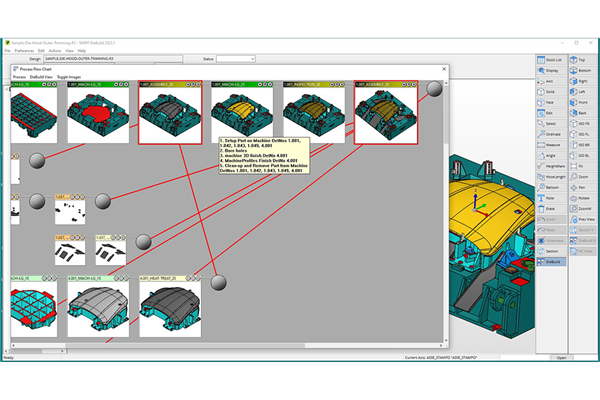Switch to Back view
Image resolution: width=600 pixels, height=400 pixels.
pos(583,113)
